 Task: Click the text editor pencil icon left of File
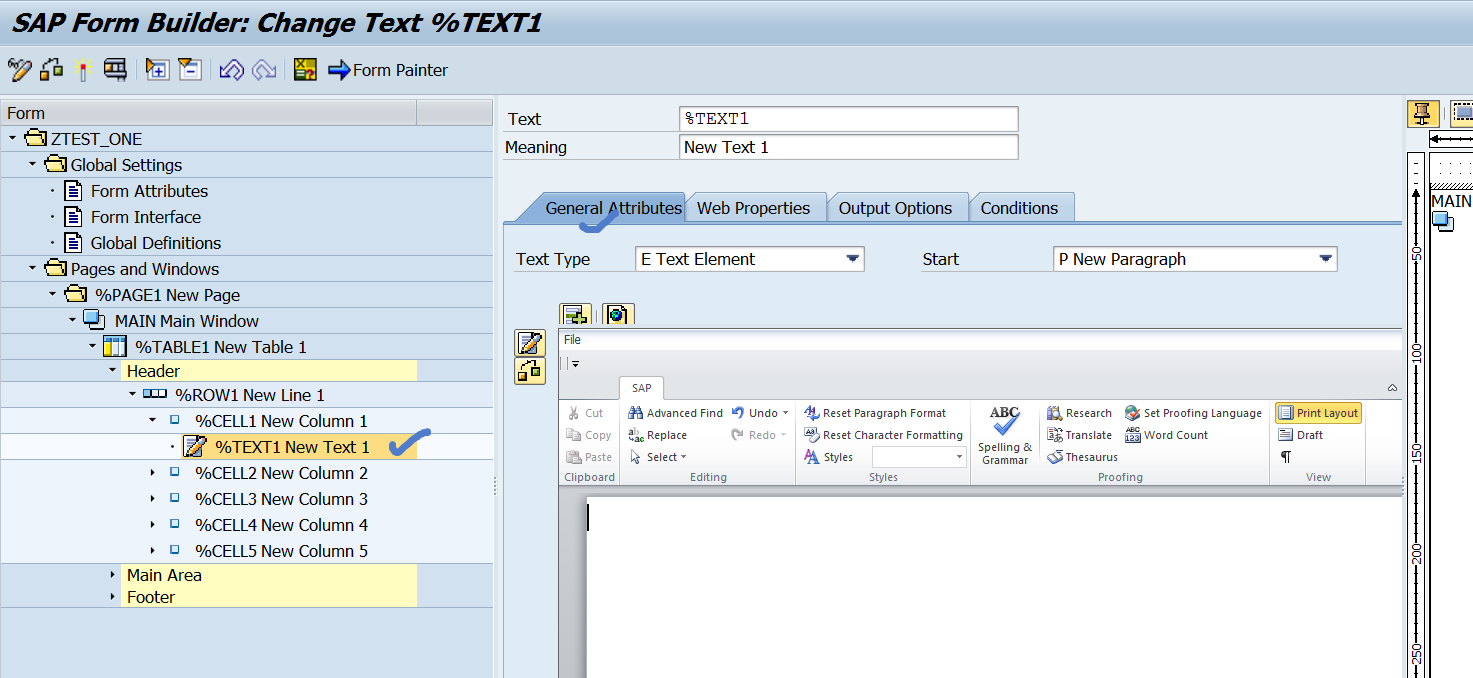point(530,343)
